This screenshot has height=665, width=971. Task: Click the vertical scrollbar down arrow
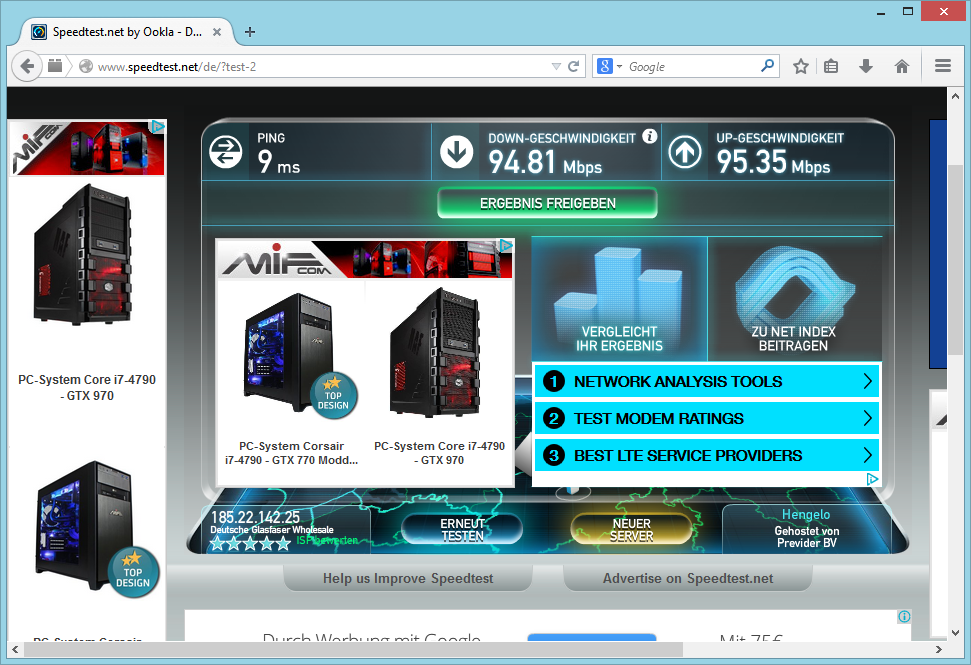pyautogui.click(x=955, y=633)
